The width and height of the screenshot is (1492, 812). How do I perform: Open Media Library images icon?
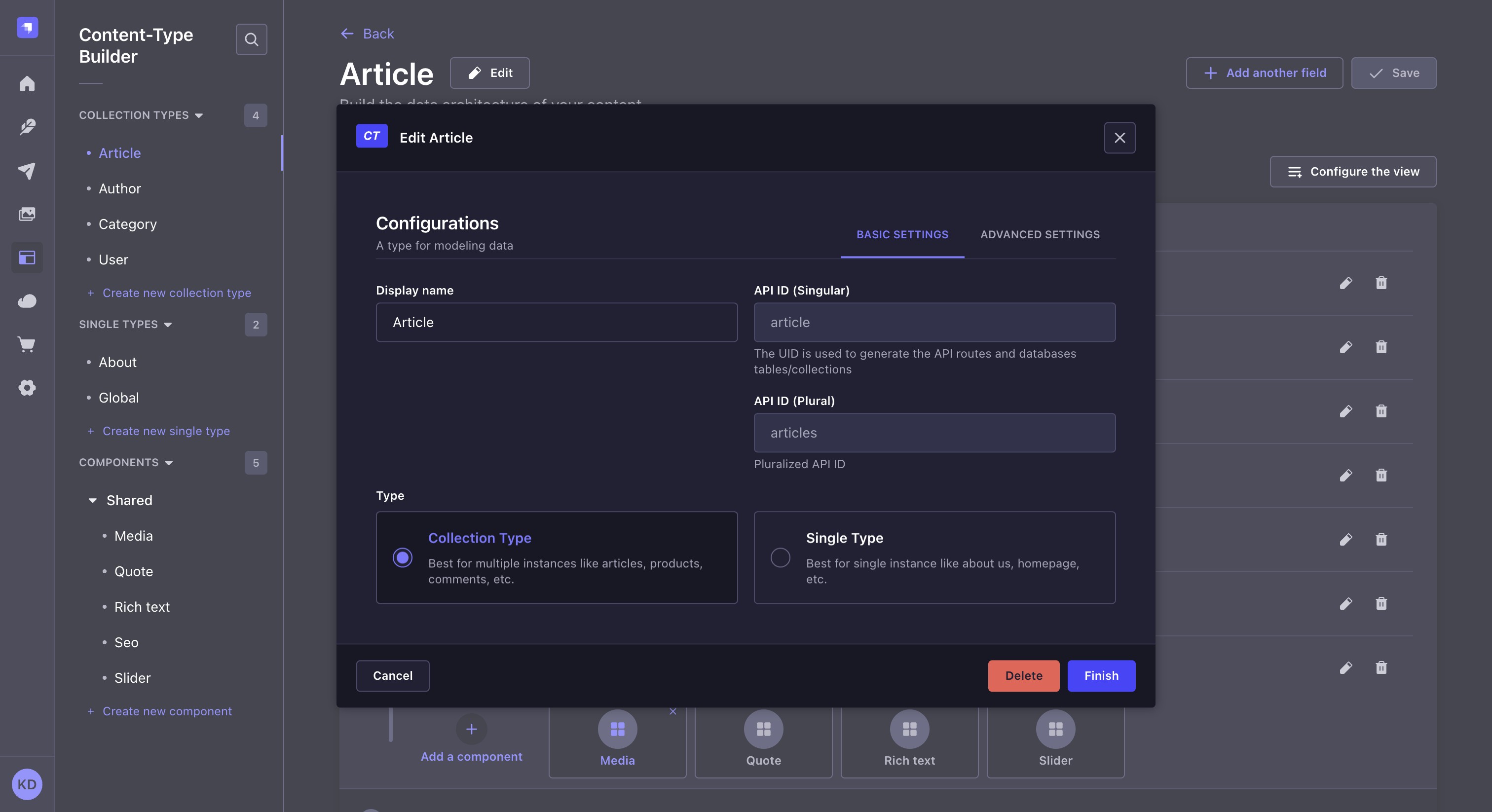coord(27,214)
